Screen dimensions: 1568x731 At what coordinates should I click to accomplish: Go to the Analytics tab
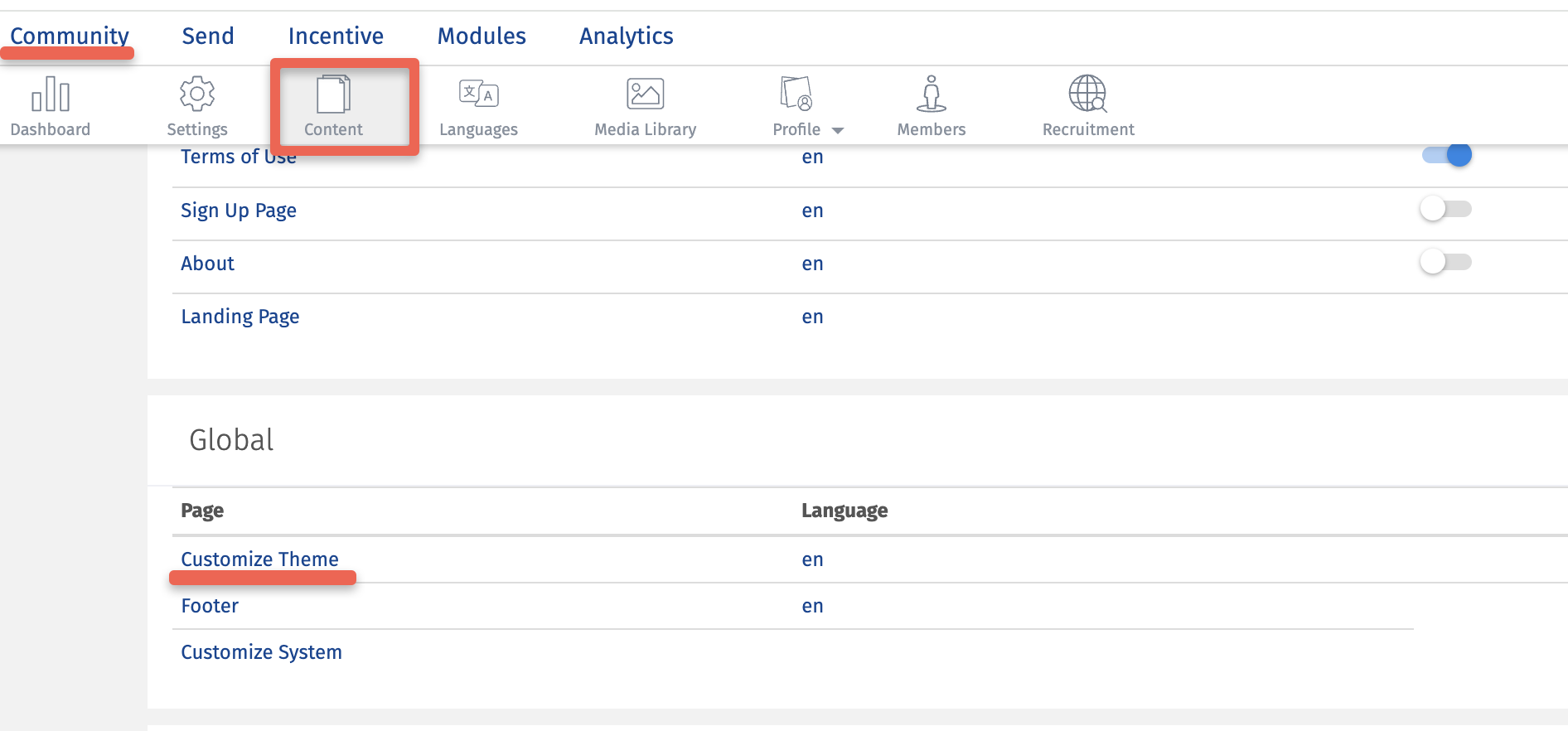(626, 36)
